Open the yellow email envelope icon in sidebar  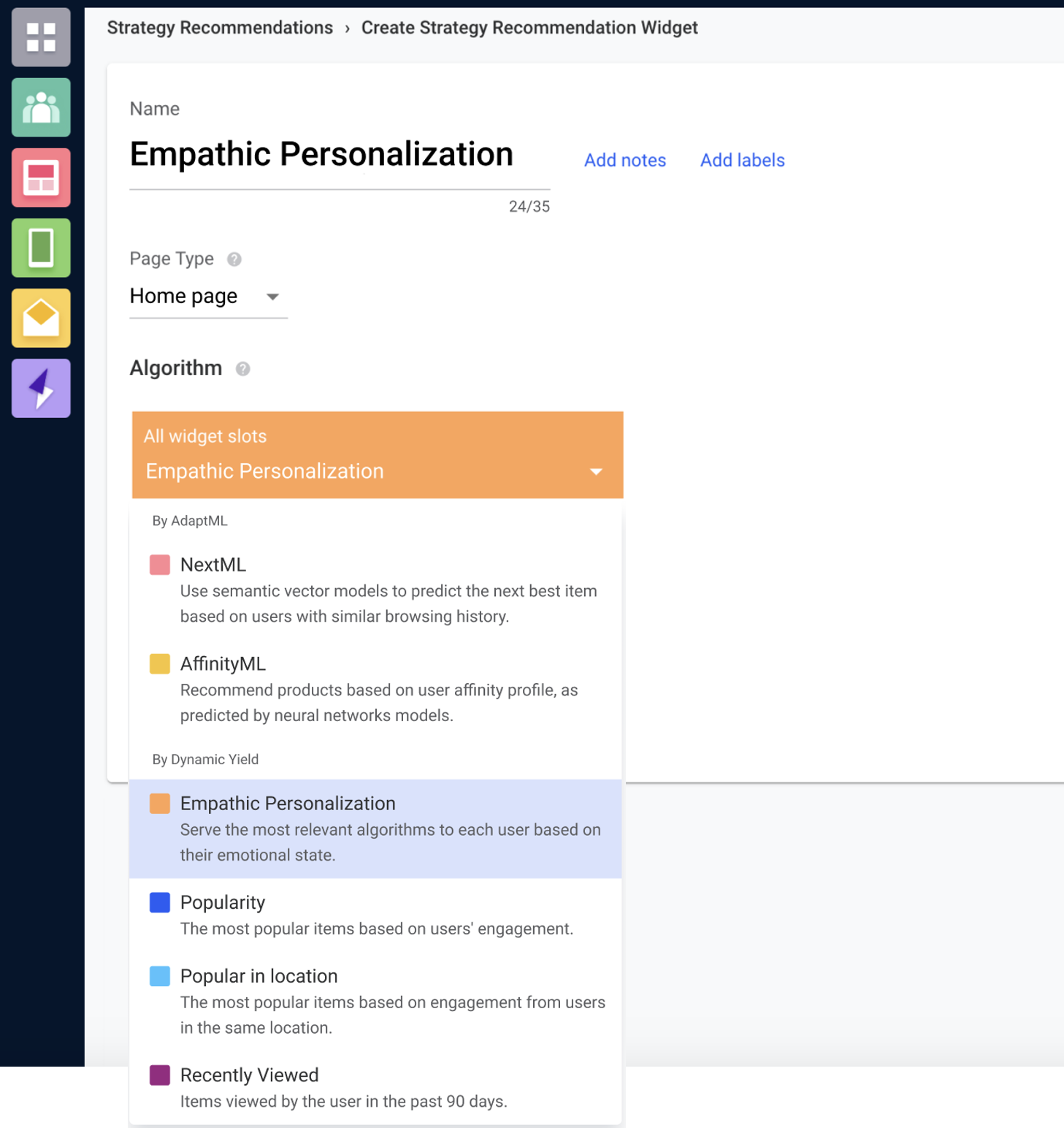[41, 318]
